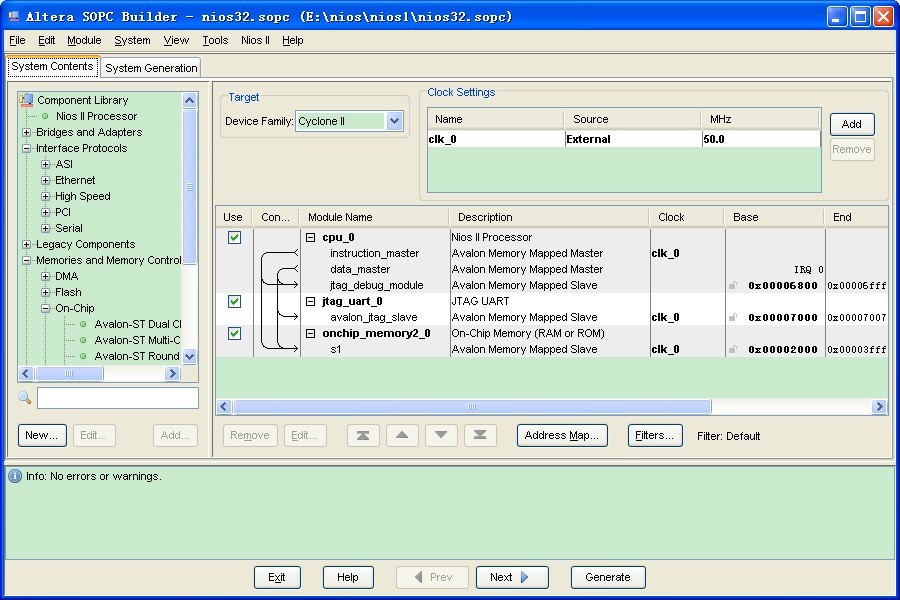
Task: Click the Component Library folder icon
Action: click(x=26, y=100)
